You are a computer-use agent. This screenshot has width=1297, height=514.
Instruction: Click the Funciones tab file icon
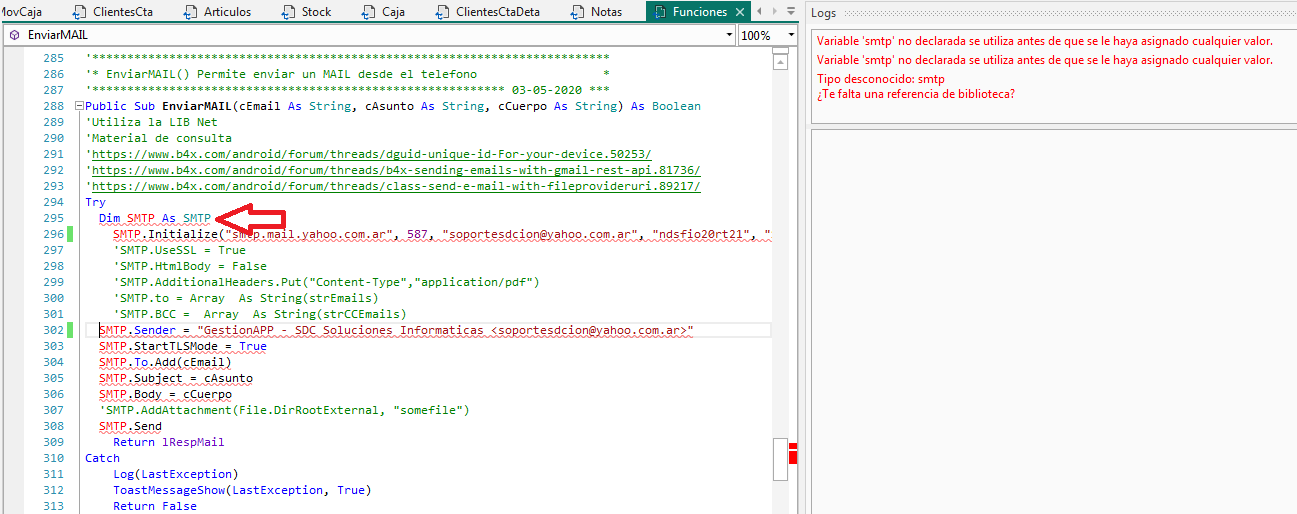pyautogui.click(x=660, y=12)
